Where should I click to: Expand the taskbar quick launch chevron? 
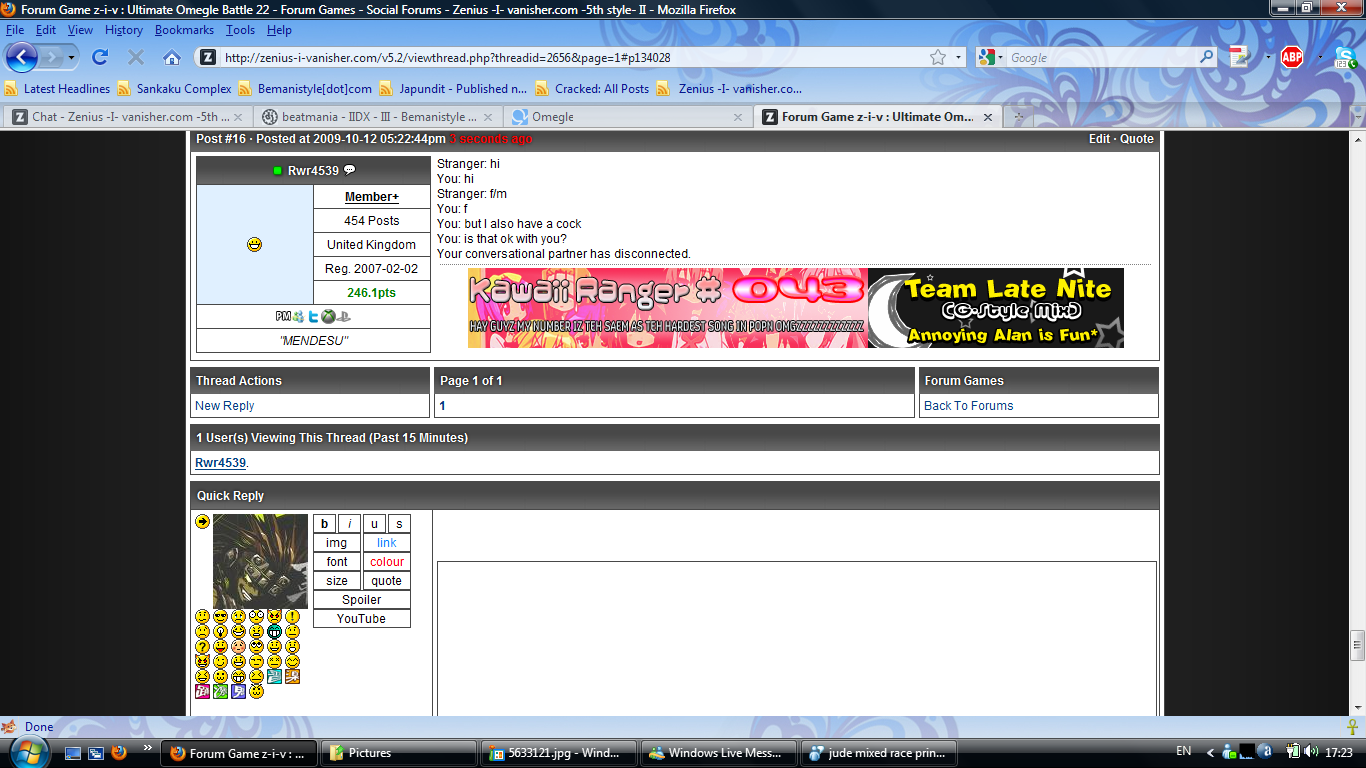[148, 747]
